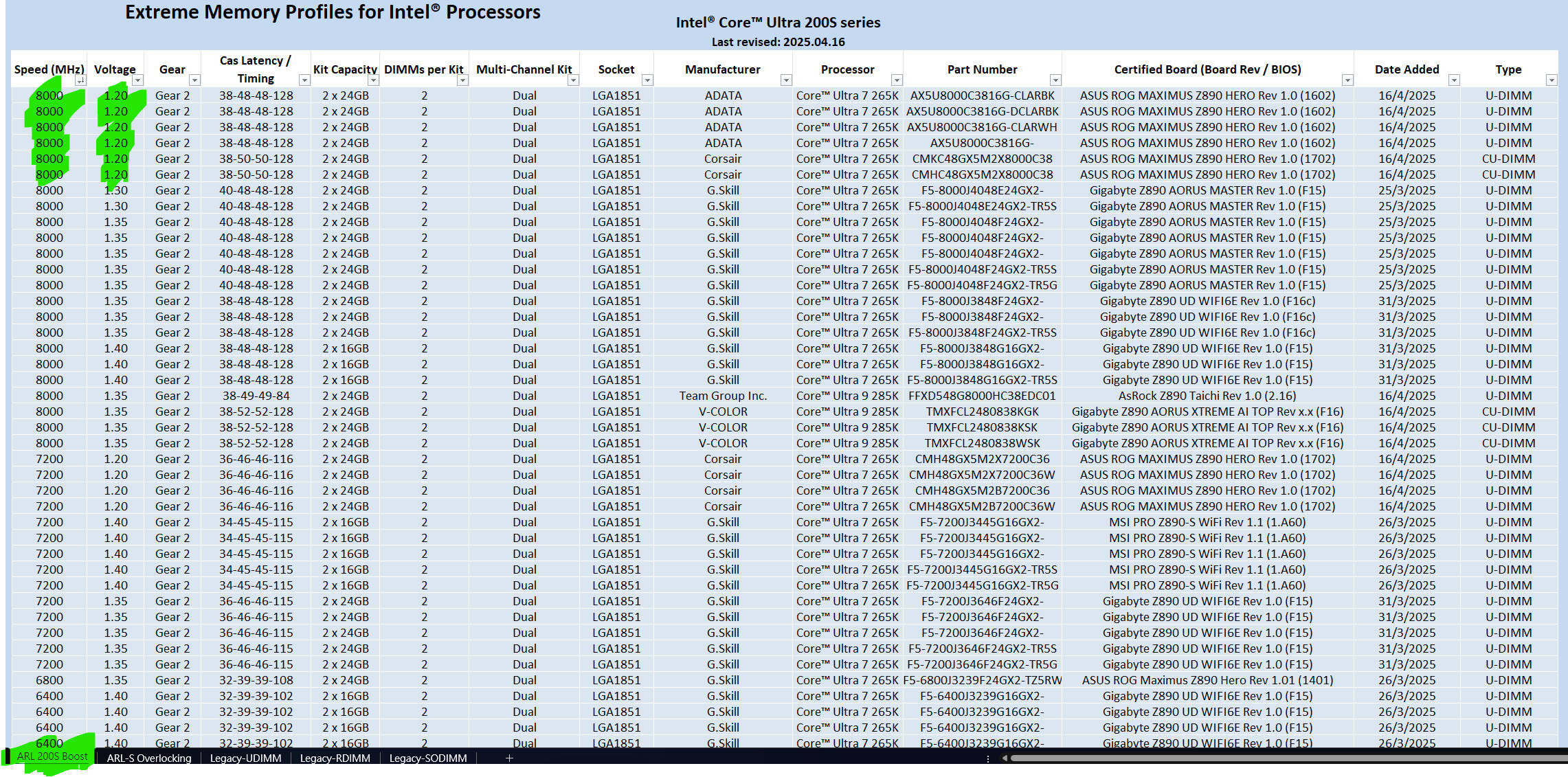Open the Speed (MHz) column filter dropdown
The height and width of the screenshot is (777, 1568).
coord(80,81)
